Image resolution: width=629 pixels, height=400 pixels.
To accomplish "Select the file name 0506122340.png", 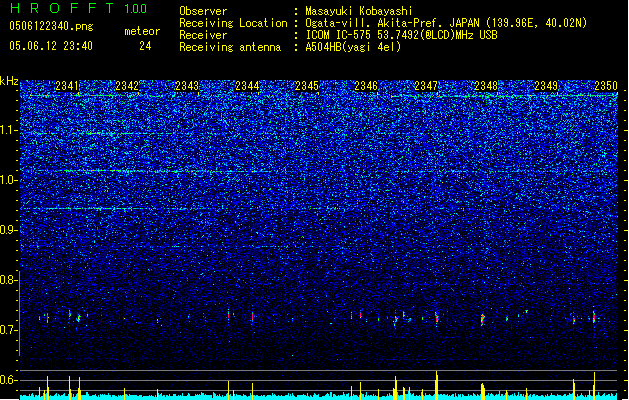I will click(51, 26).
